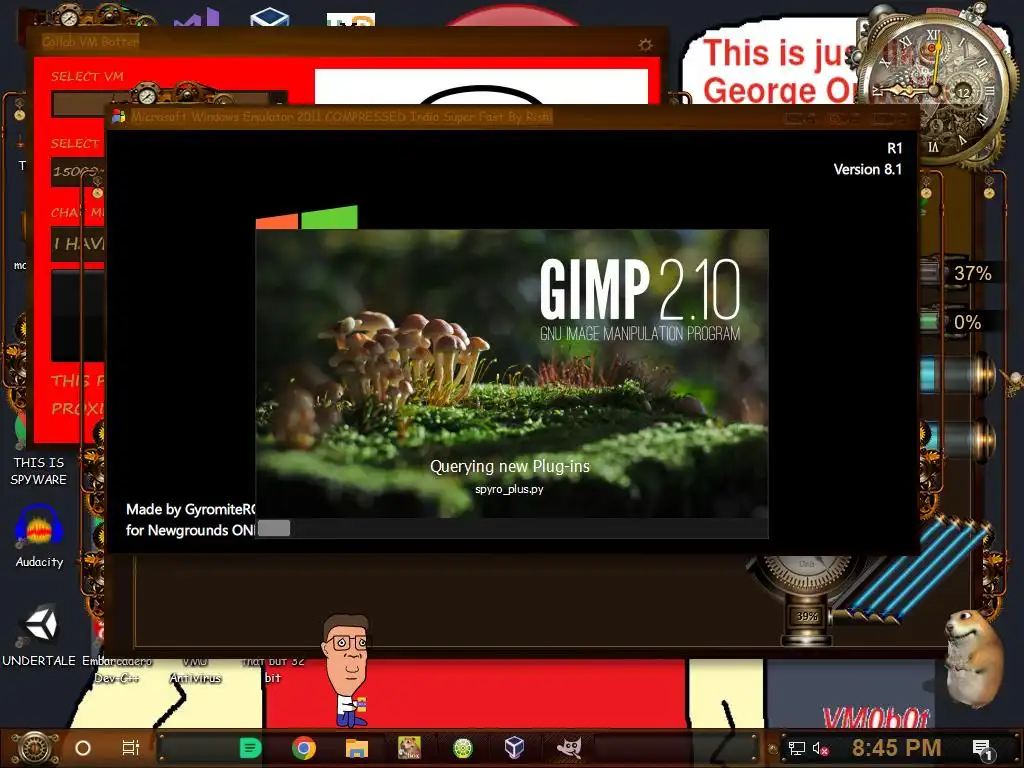Open the green chat app on taskbar

pyautogui.click(x=250, y=748)
